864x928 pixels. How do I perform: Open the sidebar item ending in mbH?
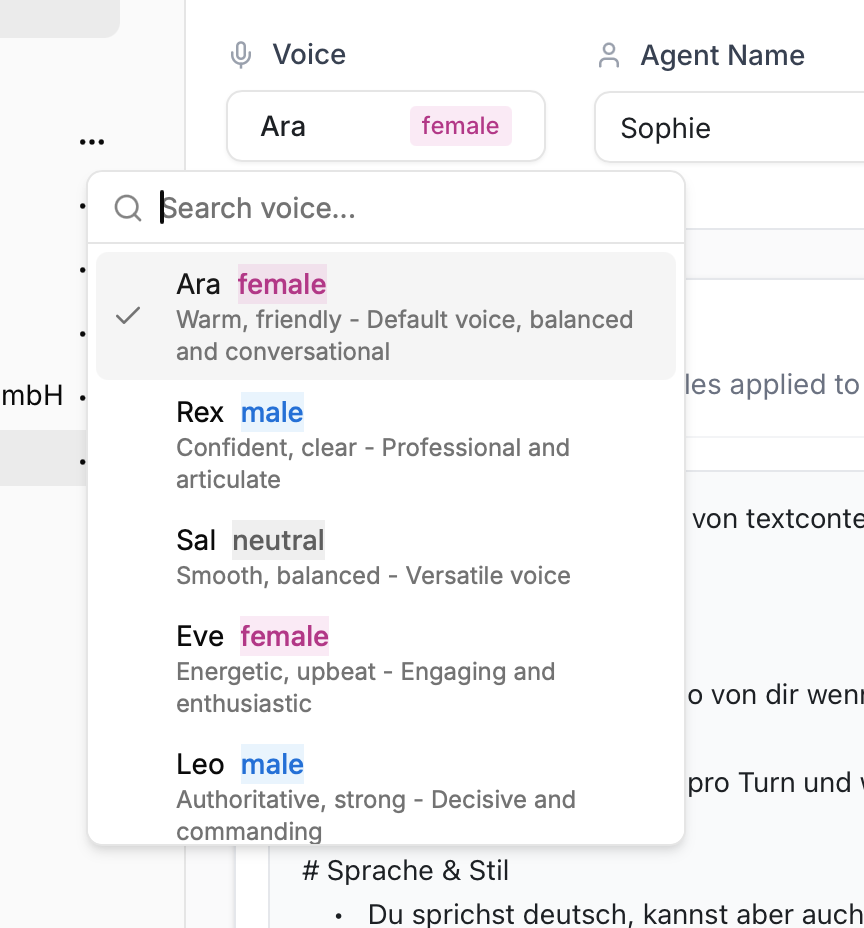pos(32,396)
